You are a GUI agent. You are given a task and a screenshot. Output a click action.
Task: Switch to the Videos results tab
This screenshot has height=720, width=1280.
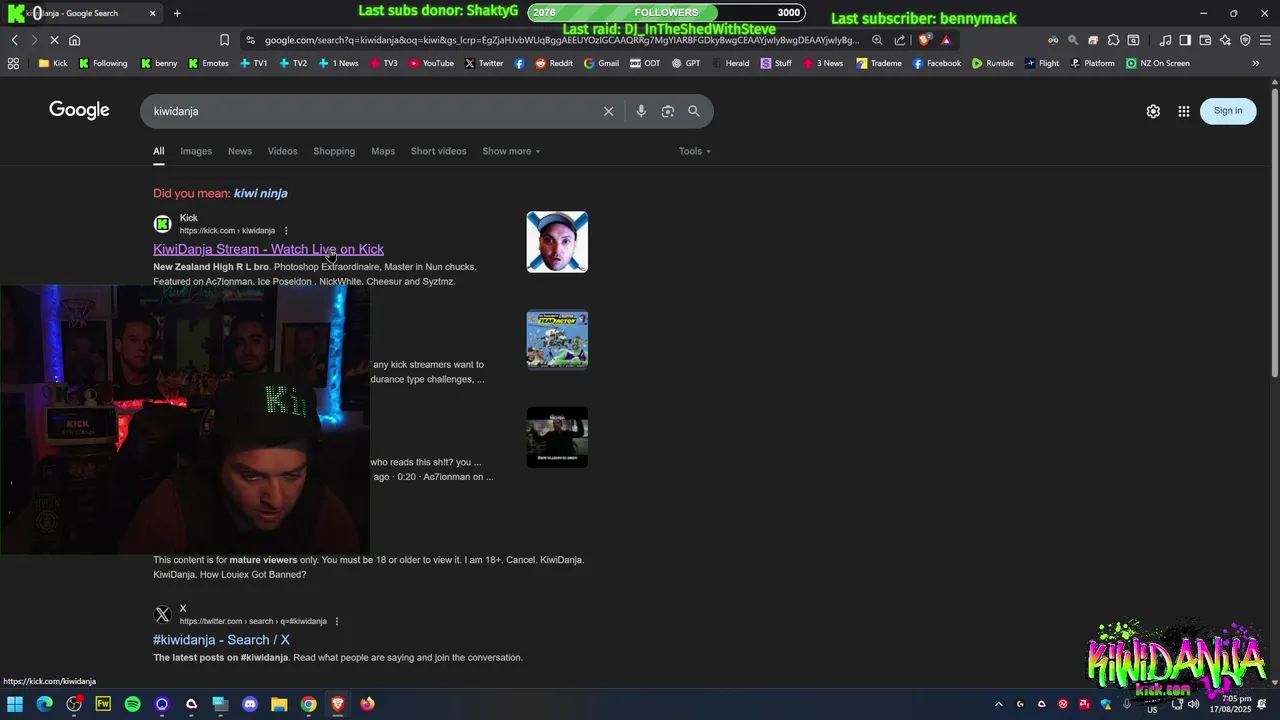(282, 151)
